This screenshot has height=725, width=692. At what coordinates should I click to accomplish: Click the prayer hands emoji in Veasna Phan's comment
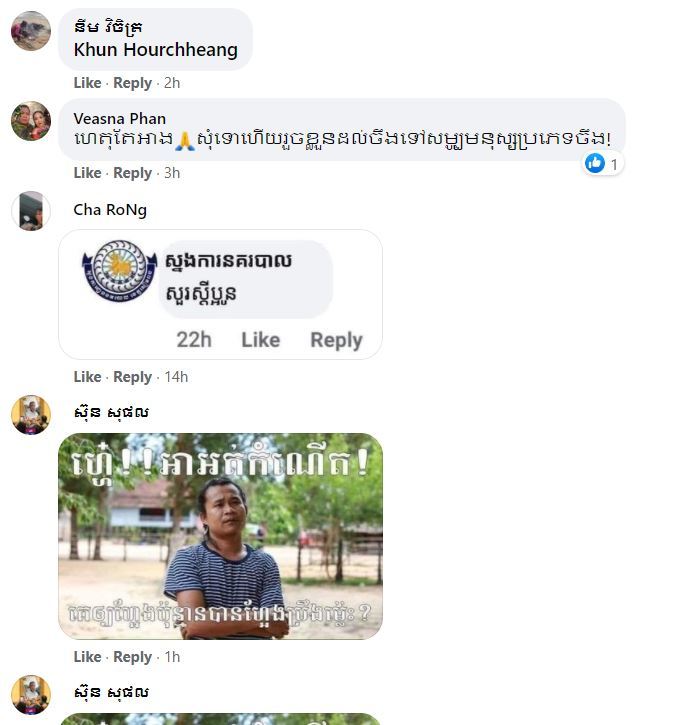(184, 141)
